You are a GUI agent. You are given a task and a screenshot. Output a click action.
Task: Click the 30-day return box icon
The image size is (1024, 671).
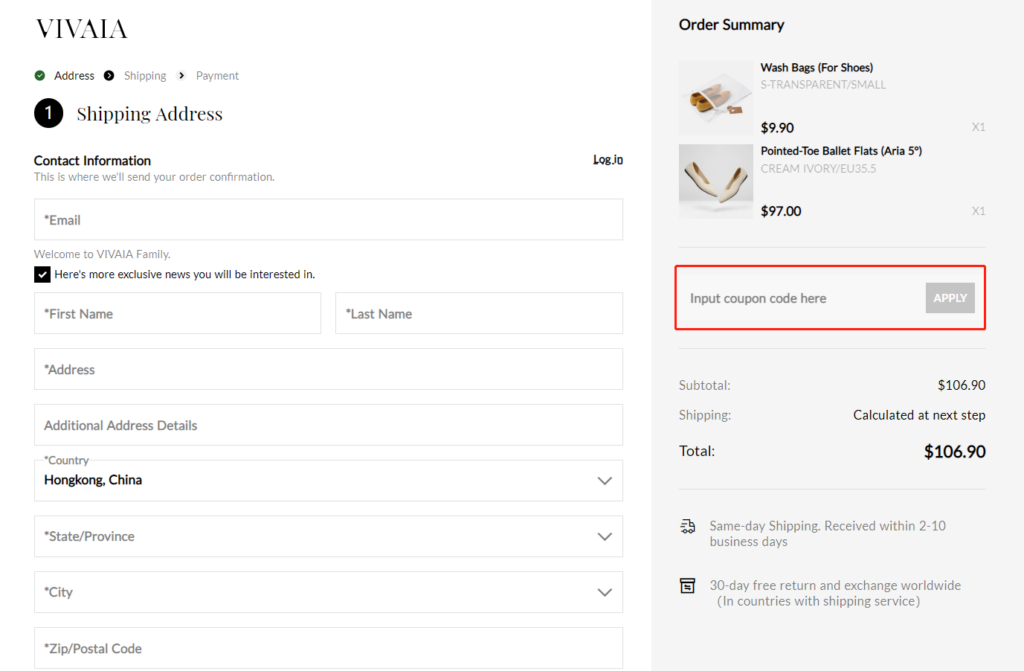click(687, 586)
